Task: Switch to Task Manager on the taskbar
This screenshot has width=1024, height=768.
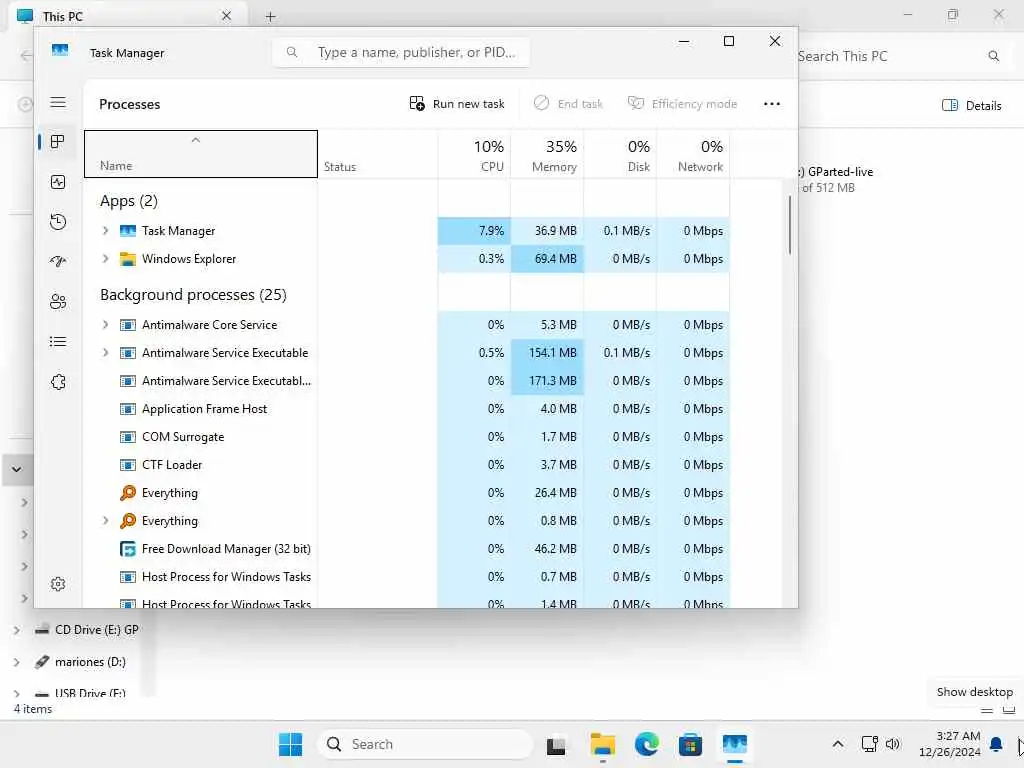Action: (x=735, y=744)
